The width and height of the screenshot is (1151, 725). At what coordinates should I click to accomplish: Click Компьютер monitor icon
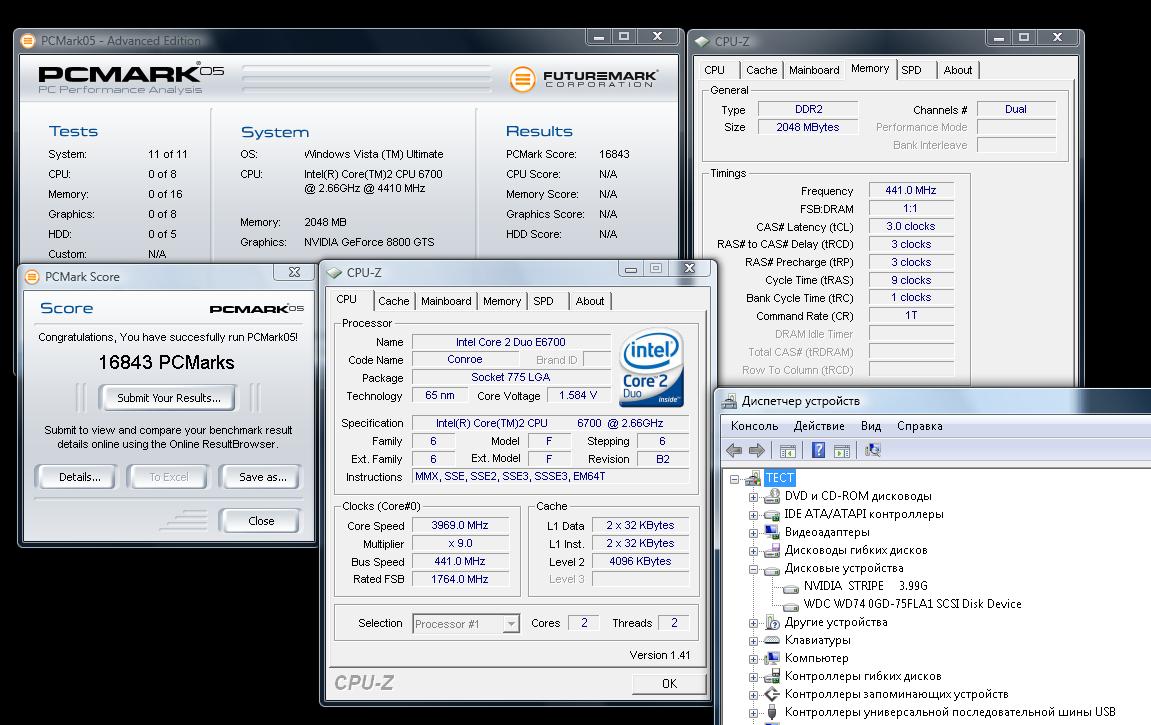(x=771, y=658)
